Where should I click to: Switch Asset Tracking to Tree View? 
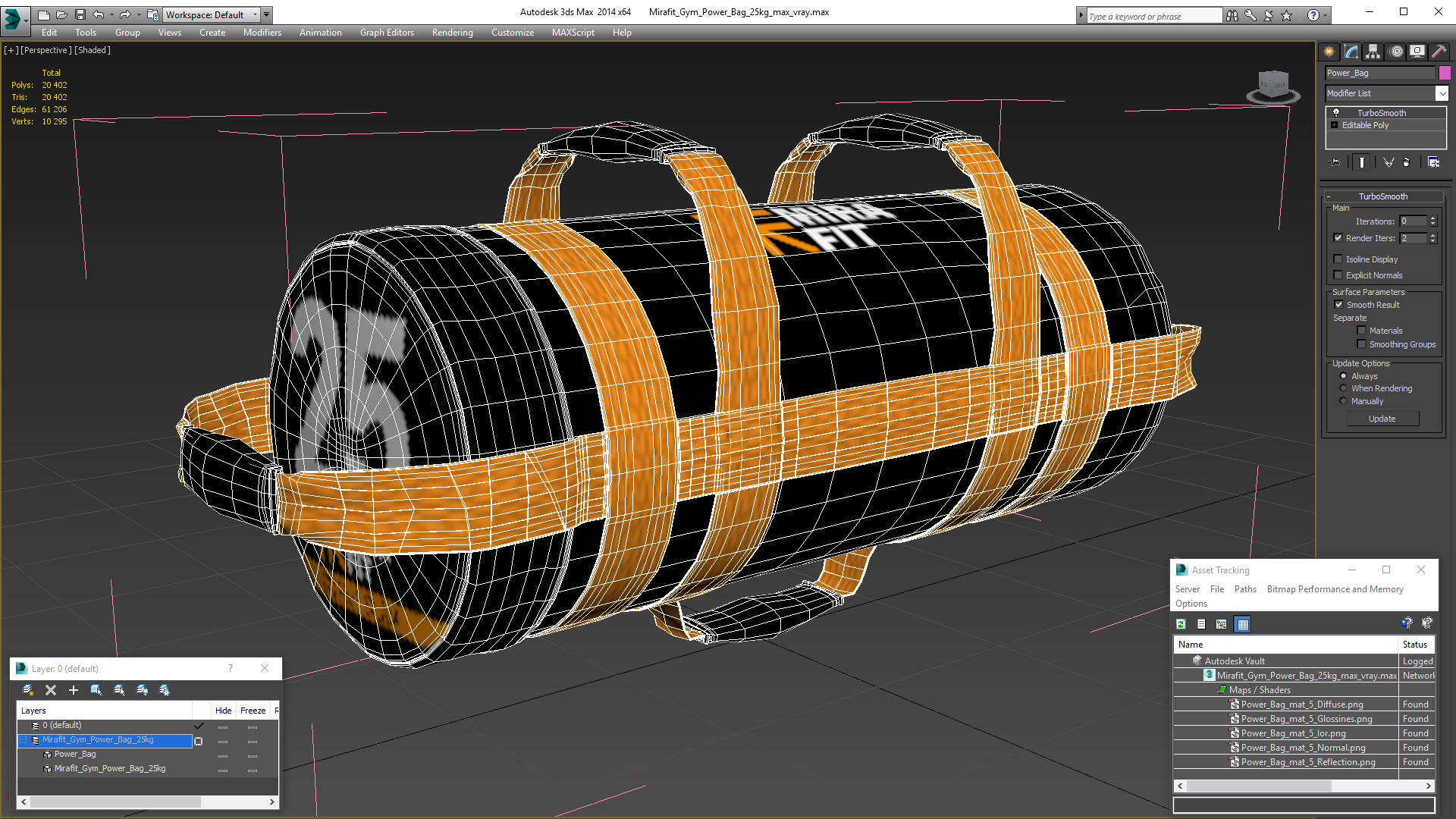click(1221, 624)
